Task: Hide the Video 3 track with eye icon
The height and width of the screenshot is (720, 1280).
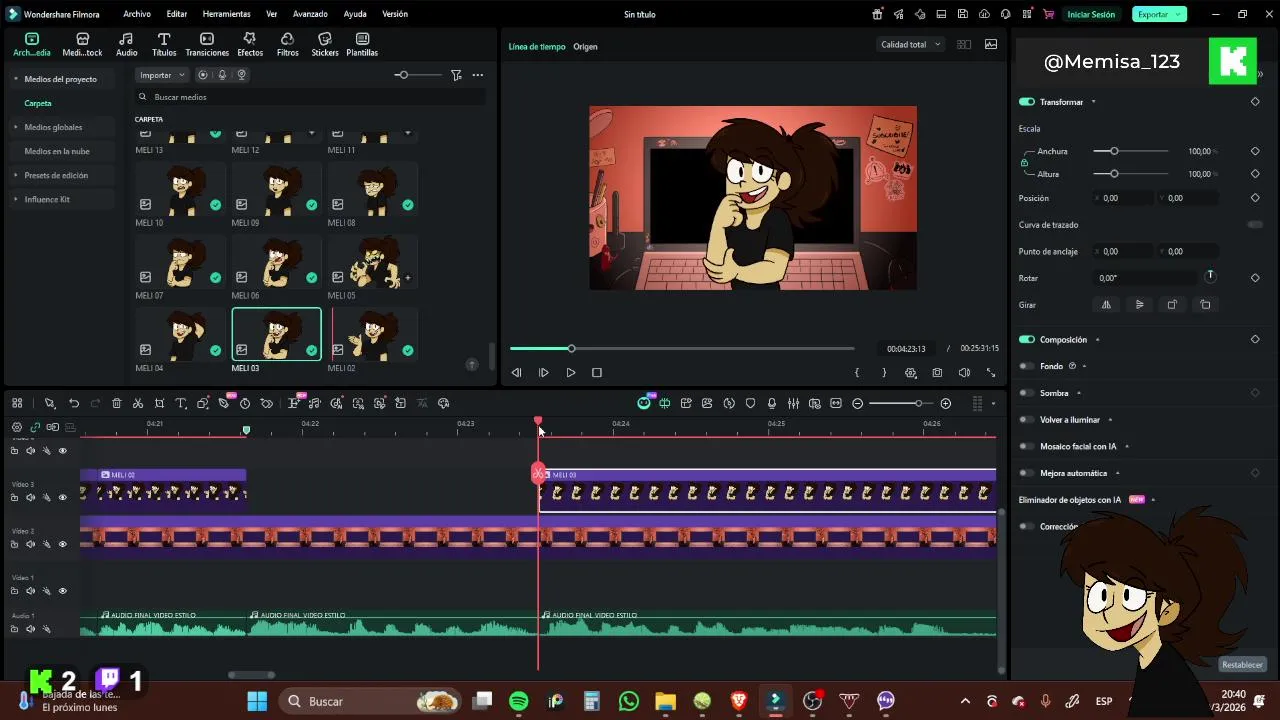Action: 62,497
